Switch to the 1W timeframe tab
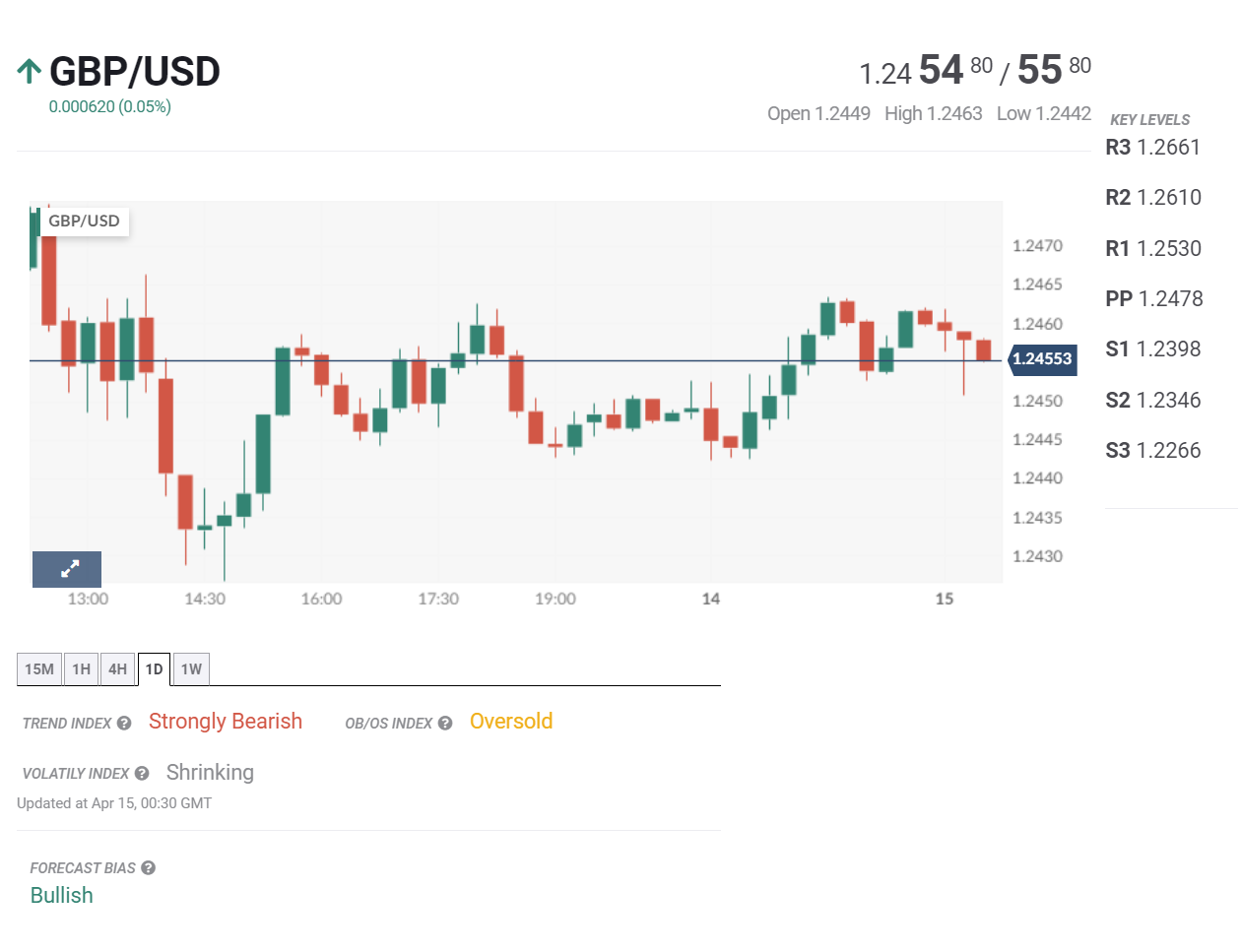Image resolution: width=1241 pixels, height=952 pixels. [x=191, y=668]
